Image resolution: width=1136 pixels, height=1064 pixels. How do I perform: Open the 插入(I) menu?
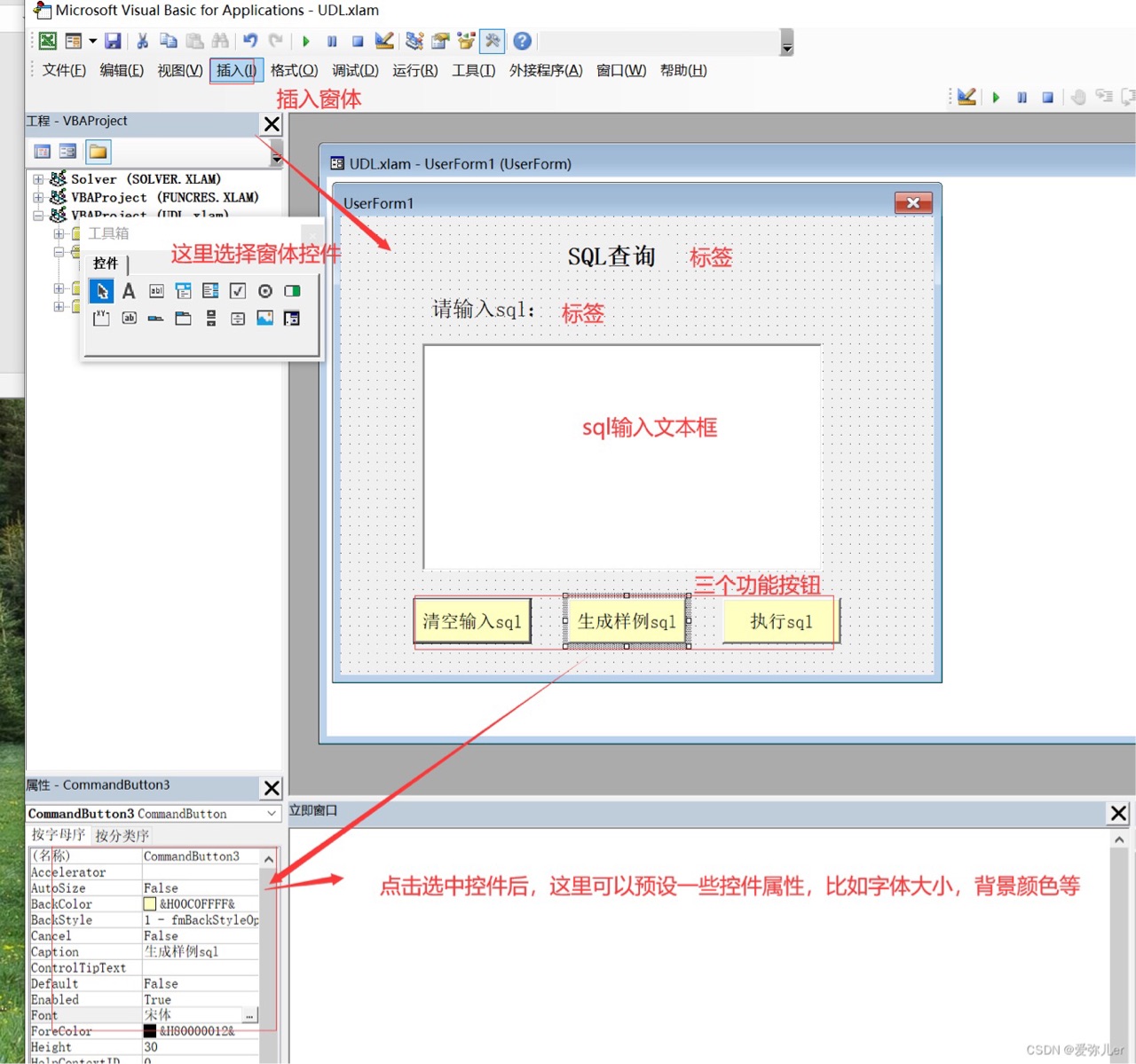pyautogui.click(x=236, y=70)
